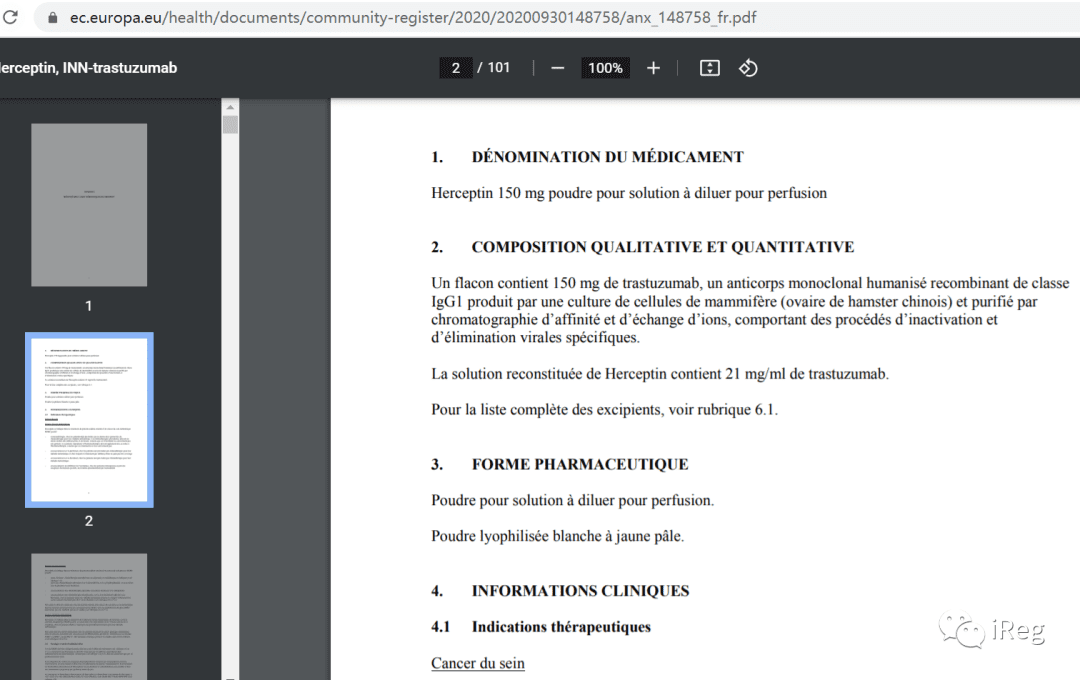This screenshot has width=1080, height=680.
Task: Click the browser reload icon
Action: pos(11,18)
